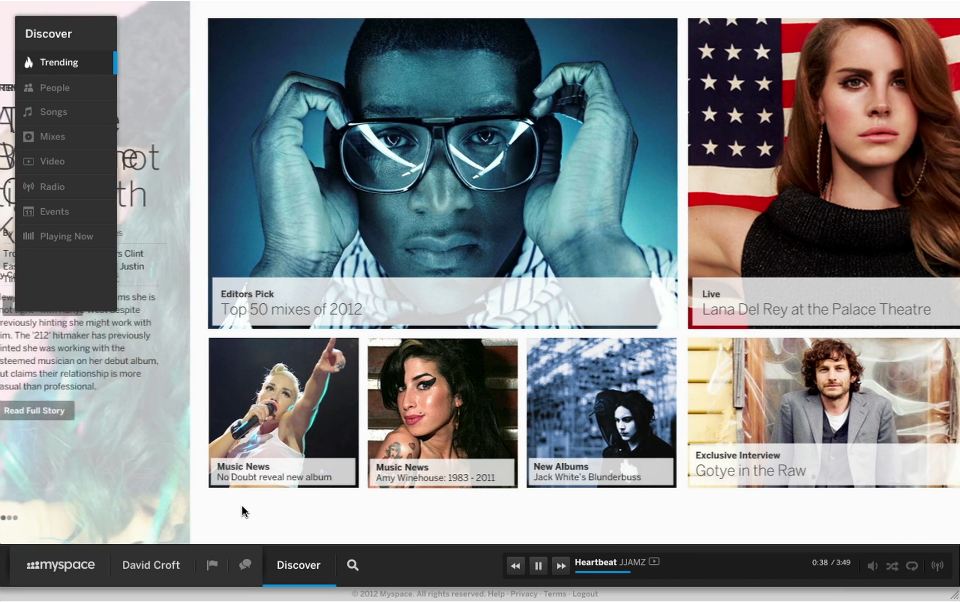Open the No Doubt reveal new album tile
This screenshot has height=602, width=960.
point(283,413)
